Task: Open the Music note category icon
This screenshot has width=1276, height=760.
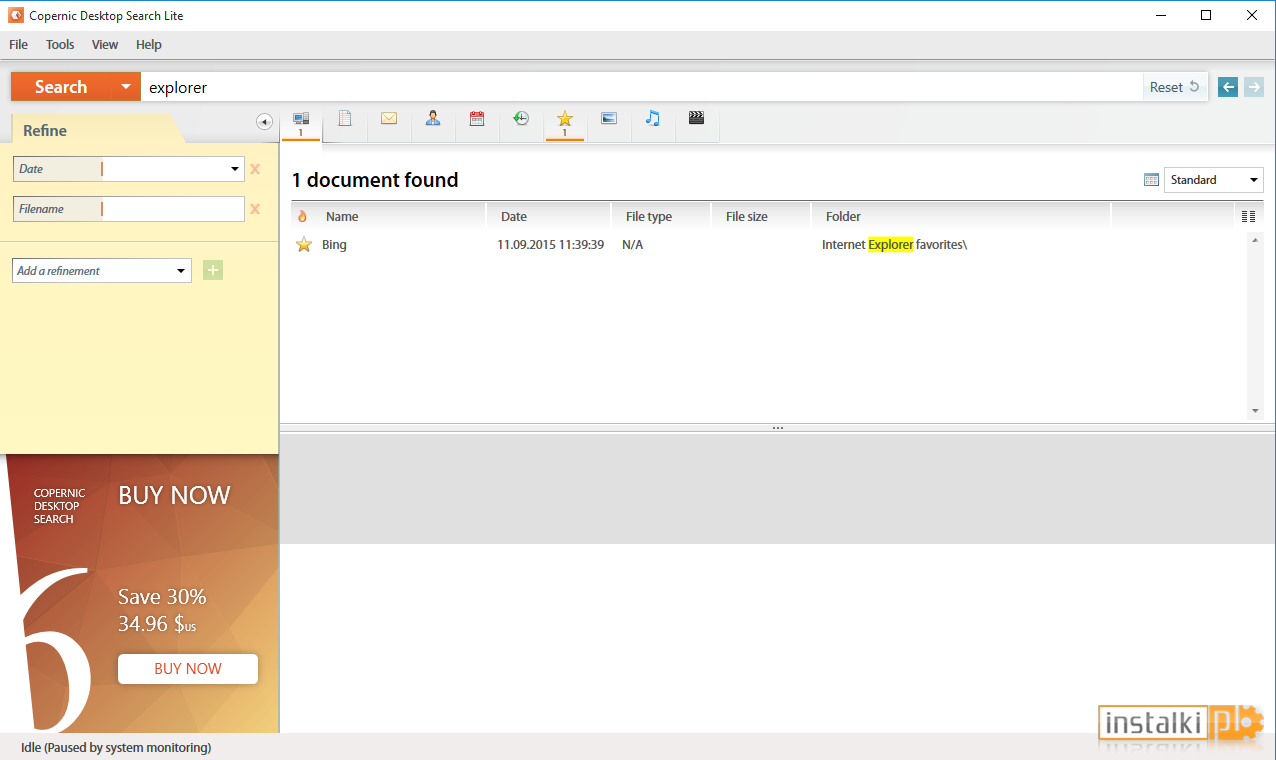Action: (x=653, y=118)
